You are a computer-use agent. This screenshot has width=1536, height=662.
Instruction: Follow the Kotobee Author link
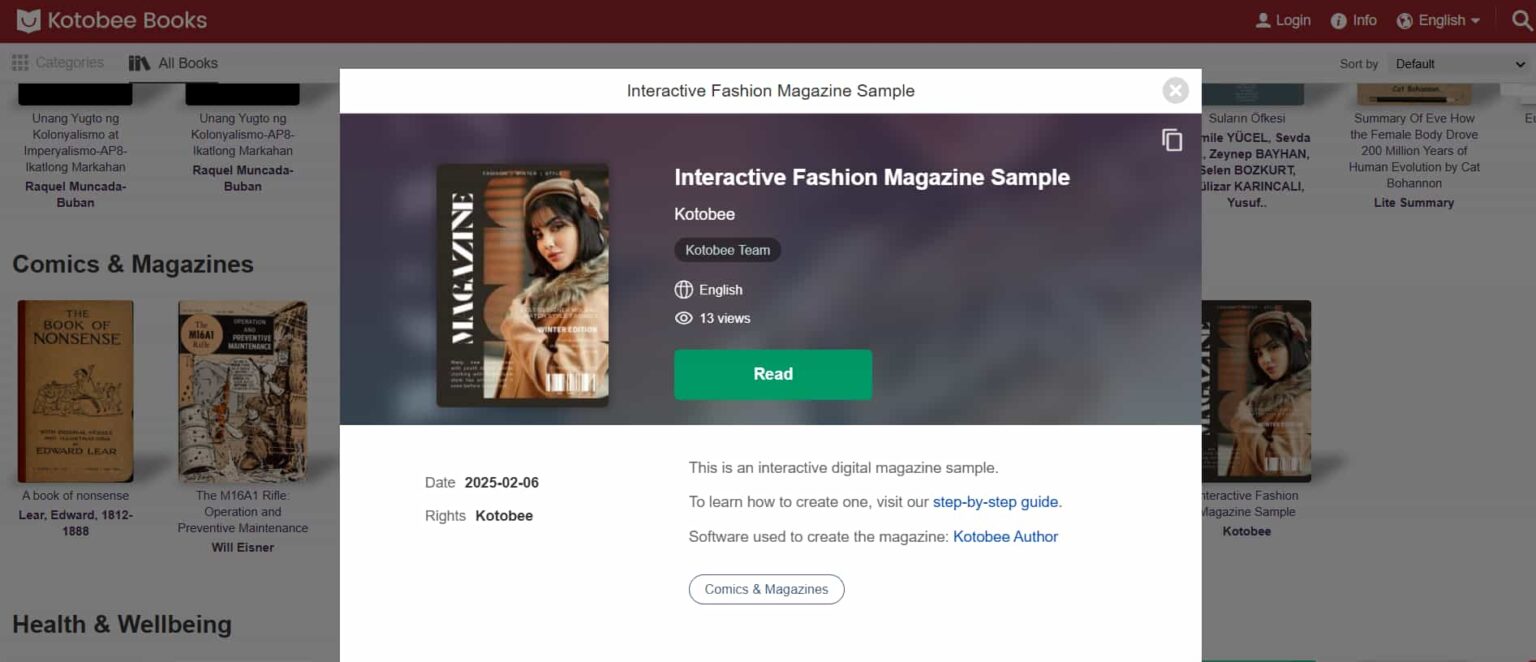tap(1004, 536)
